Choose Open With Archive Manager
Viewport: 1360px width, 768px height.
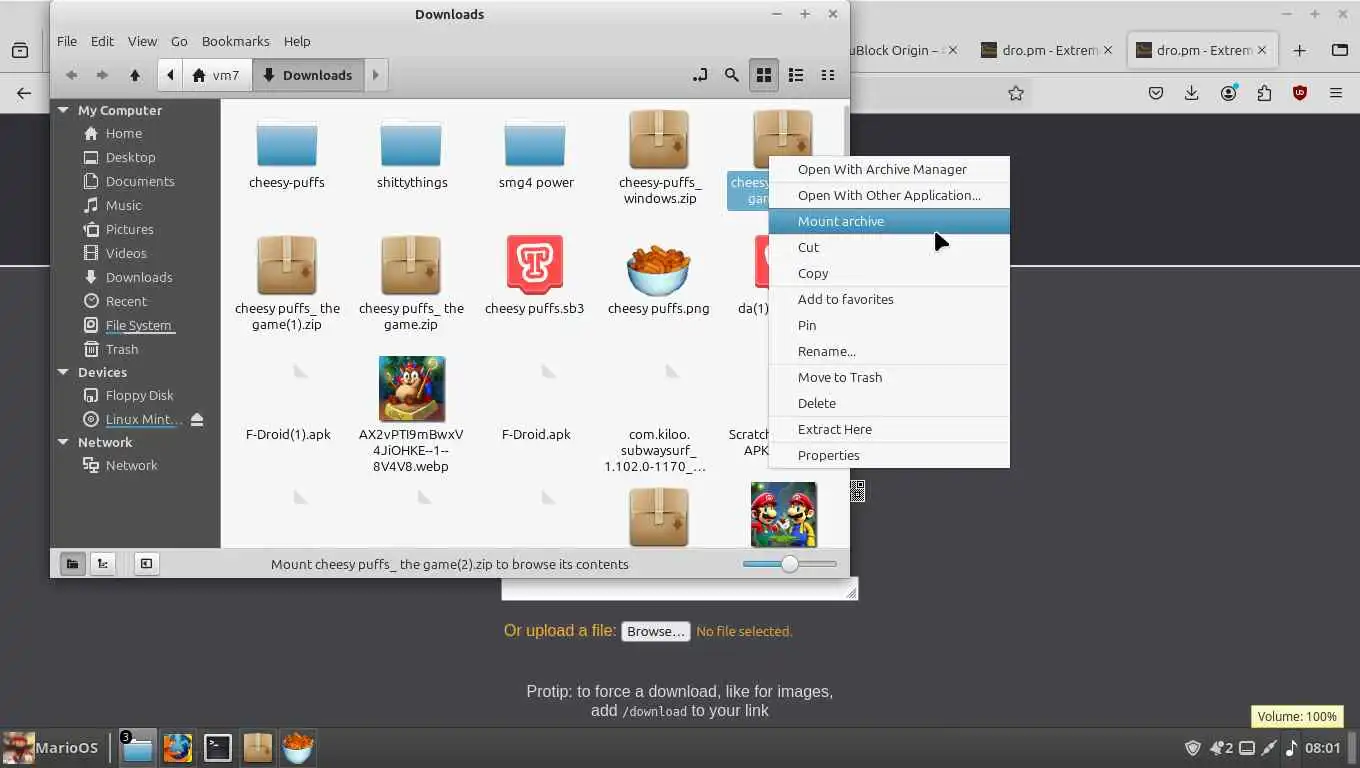pos(889,169)
